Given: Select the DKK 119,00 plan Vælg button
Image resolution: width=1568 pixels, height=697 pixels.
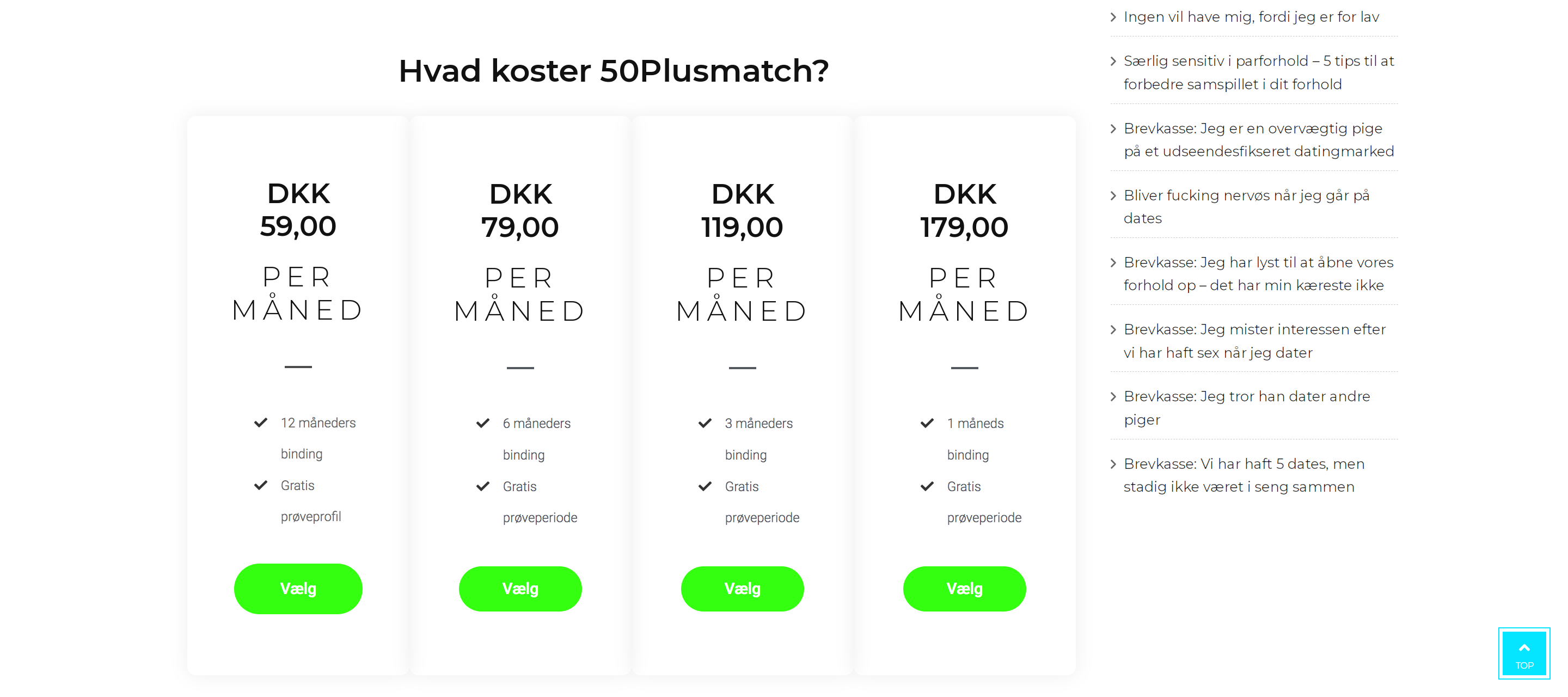Looking at the screenshot, I should [x=742, y=589].
